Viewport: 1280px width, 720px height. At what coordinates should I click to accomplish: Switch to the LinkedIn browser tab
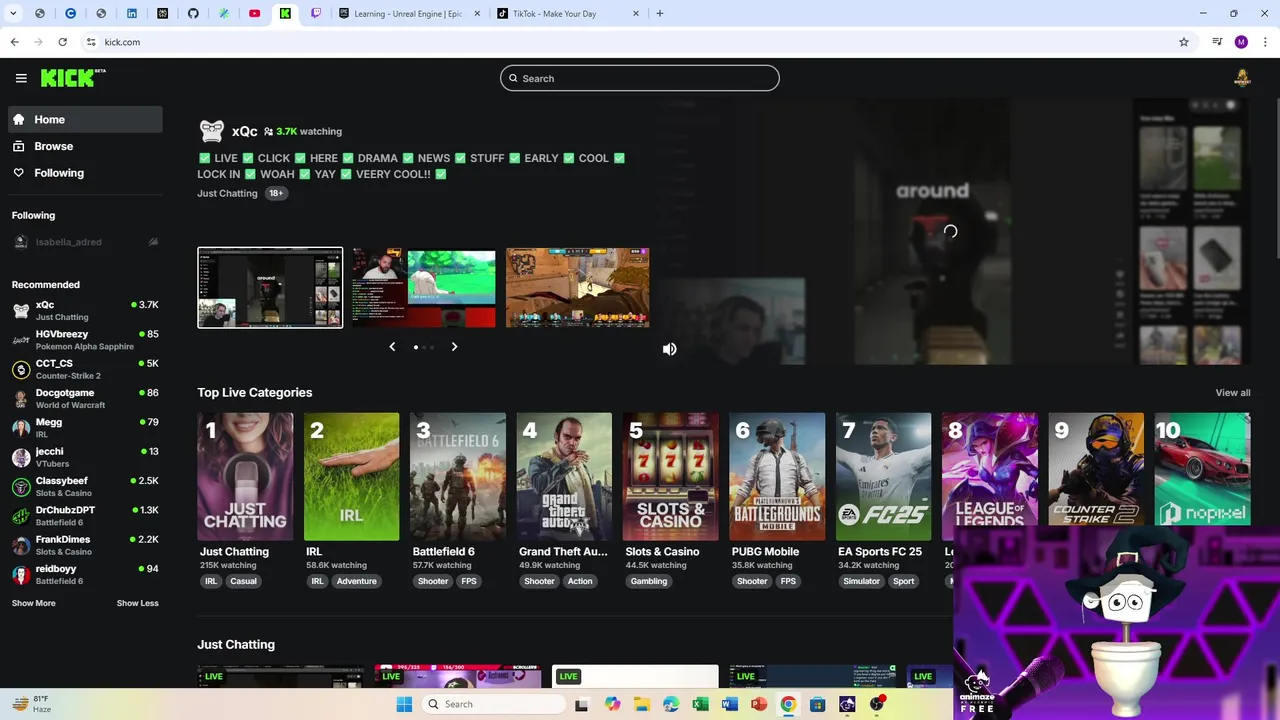132,14
